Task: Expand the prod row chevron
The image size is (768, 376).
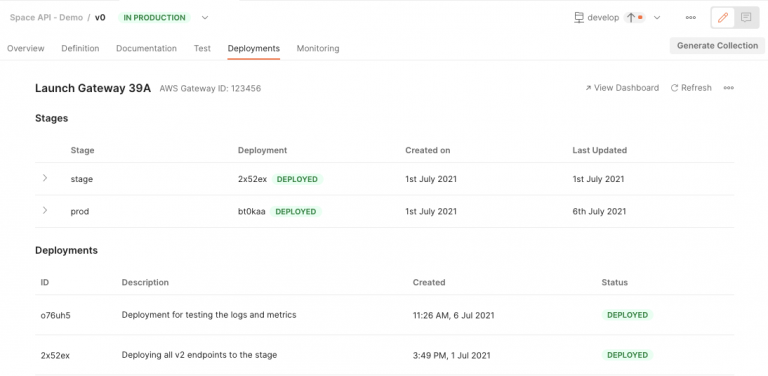Action: [45, 211]
